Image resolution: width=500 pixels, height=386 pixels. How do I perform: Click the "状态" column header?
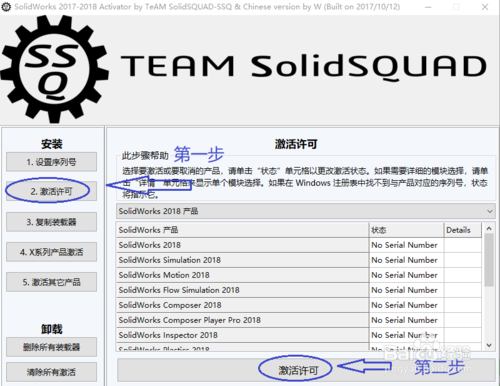tap(406, 230)
